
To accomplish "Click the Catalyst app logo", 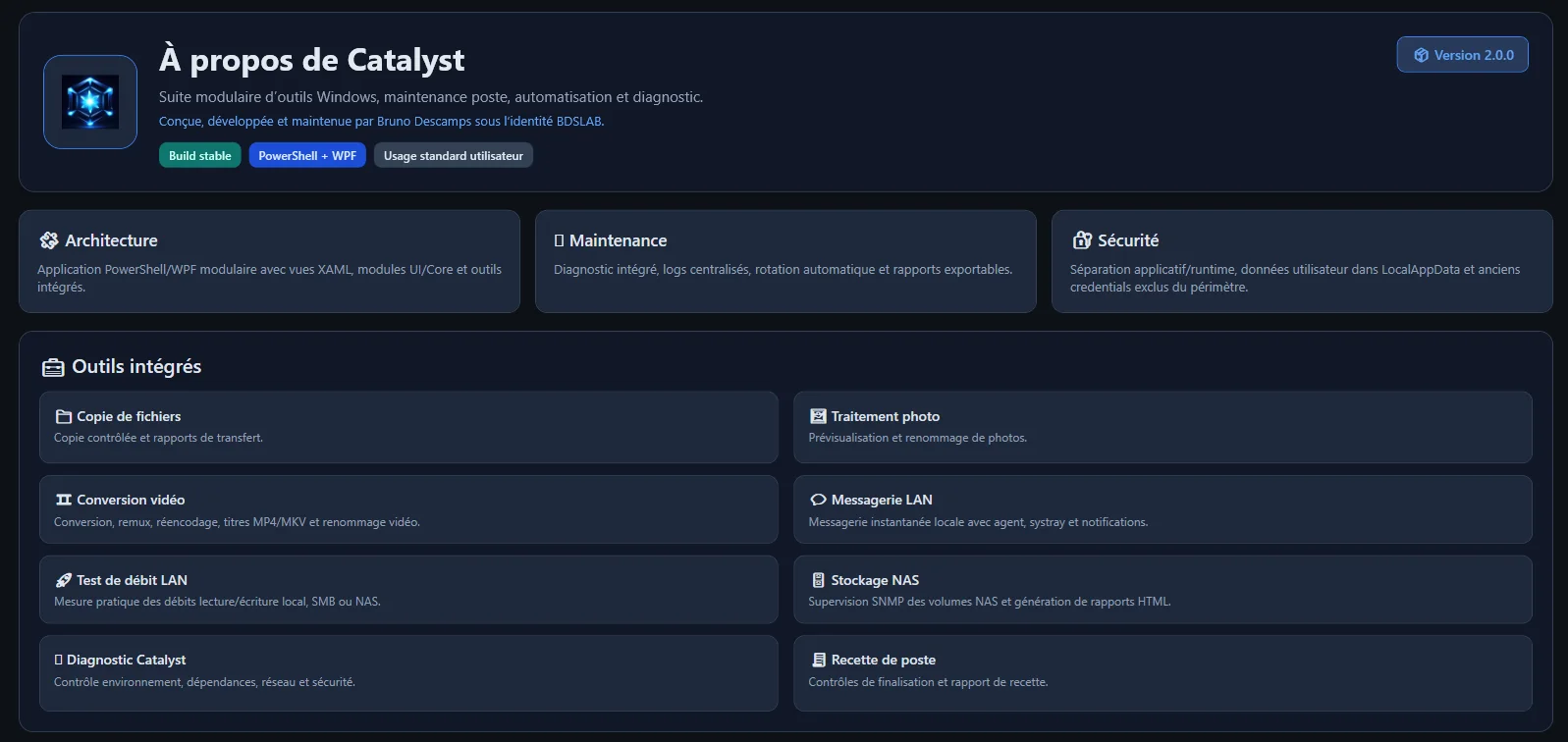I will click(90, 102).
